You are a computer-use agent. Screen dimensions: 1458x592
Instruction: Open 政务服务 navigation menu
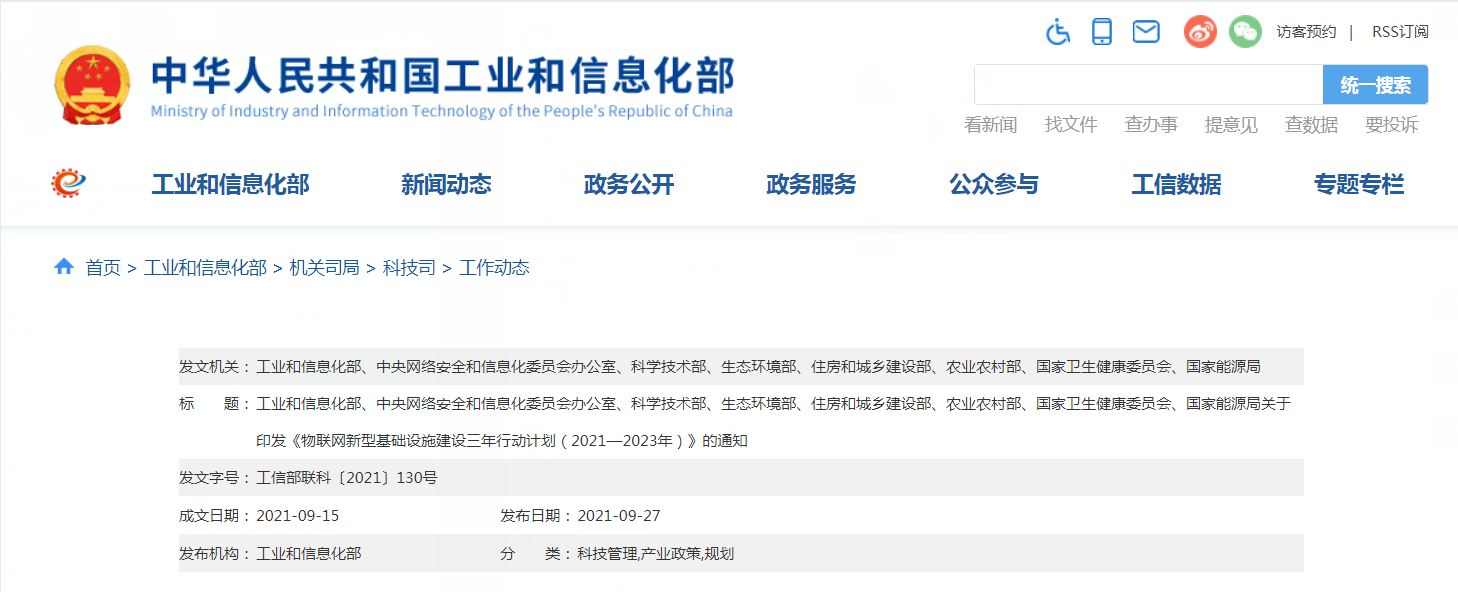coord(811,184)
